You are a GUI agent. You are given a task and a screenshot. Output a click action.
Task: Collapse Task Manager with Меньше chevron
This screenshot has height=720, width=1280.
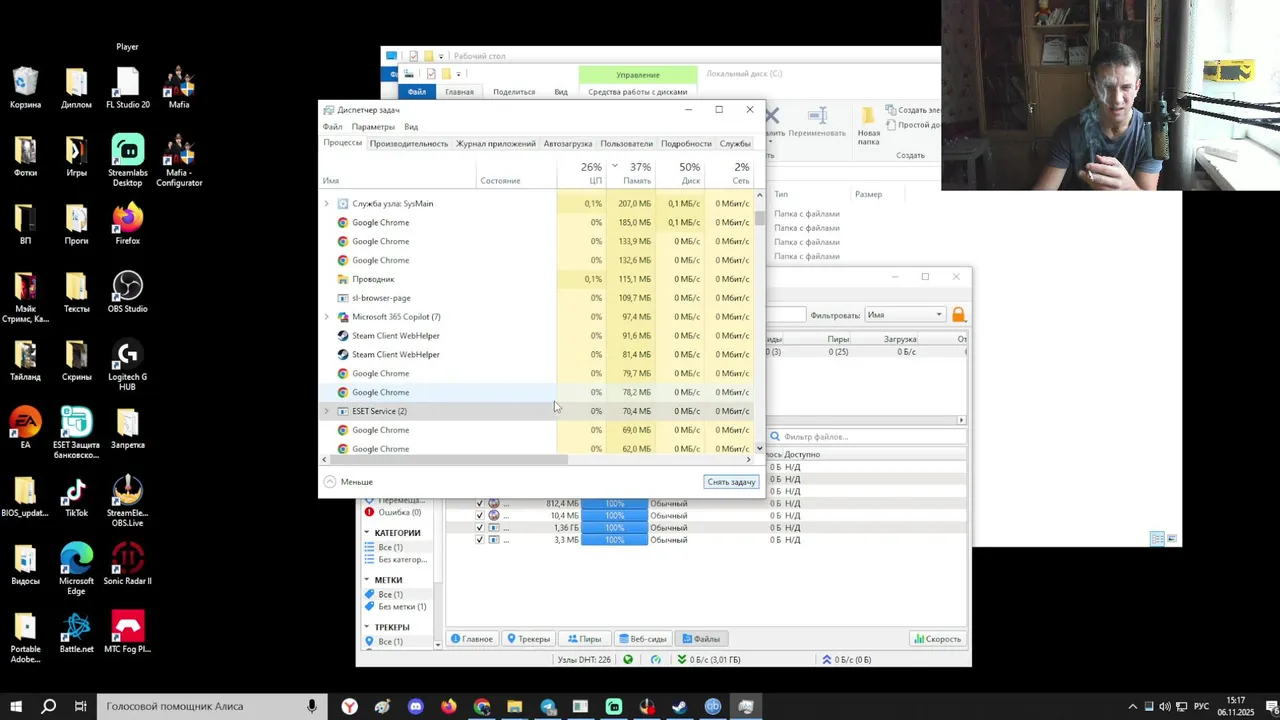point(330,482)
